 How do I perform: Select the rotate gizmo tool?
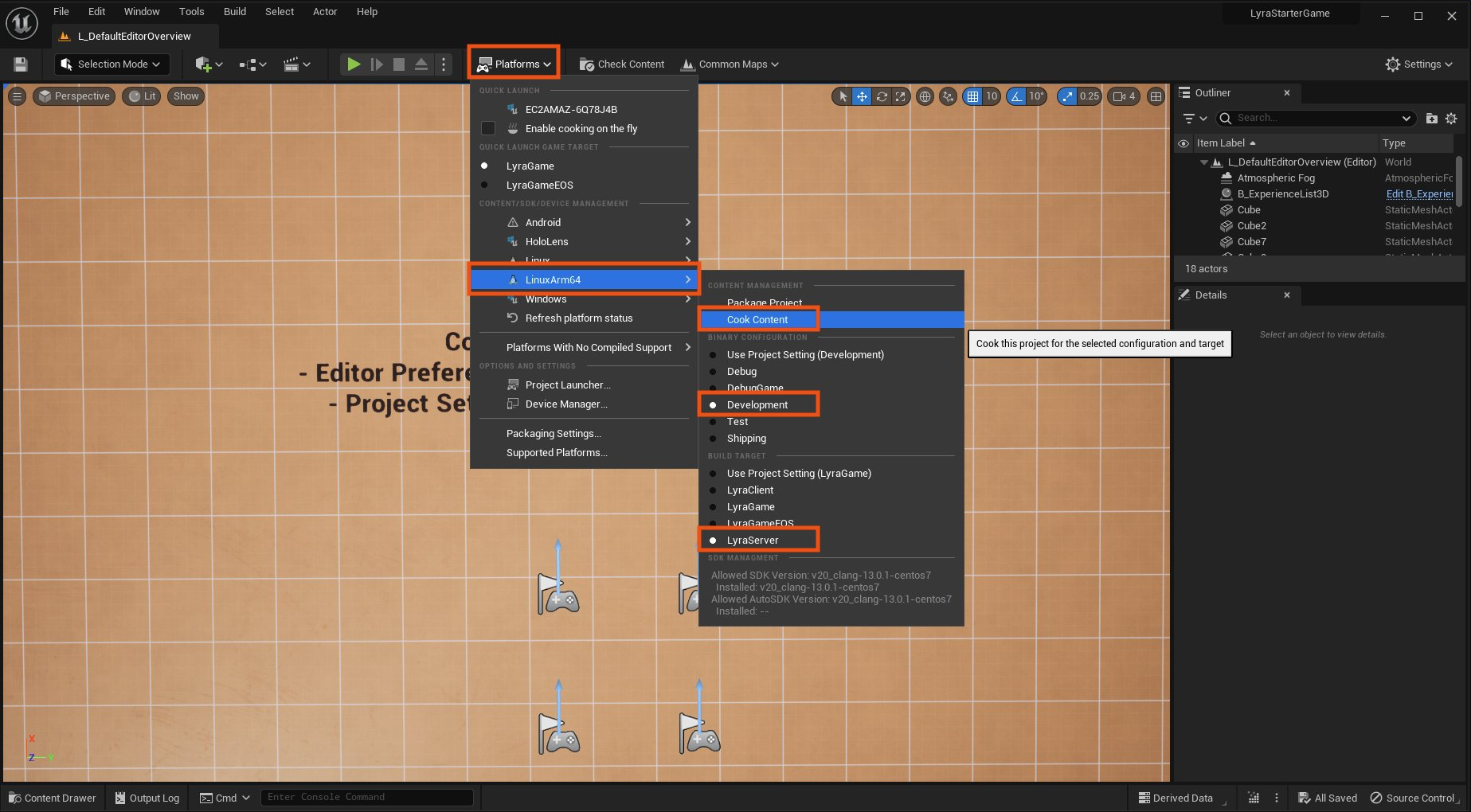[x=882, y=96]
